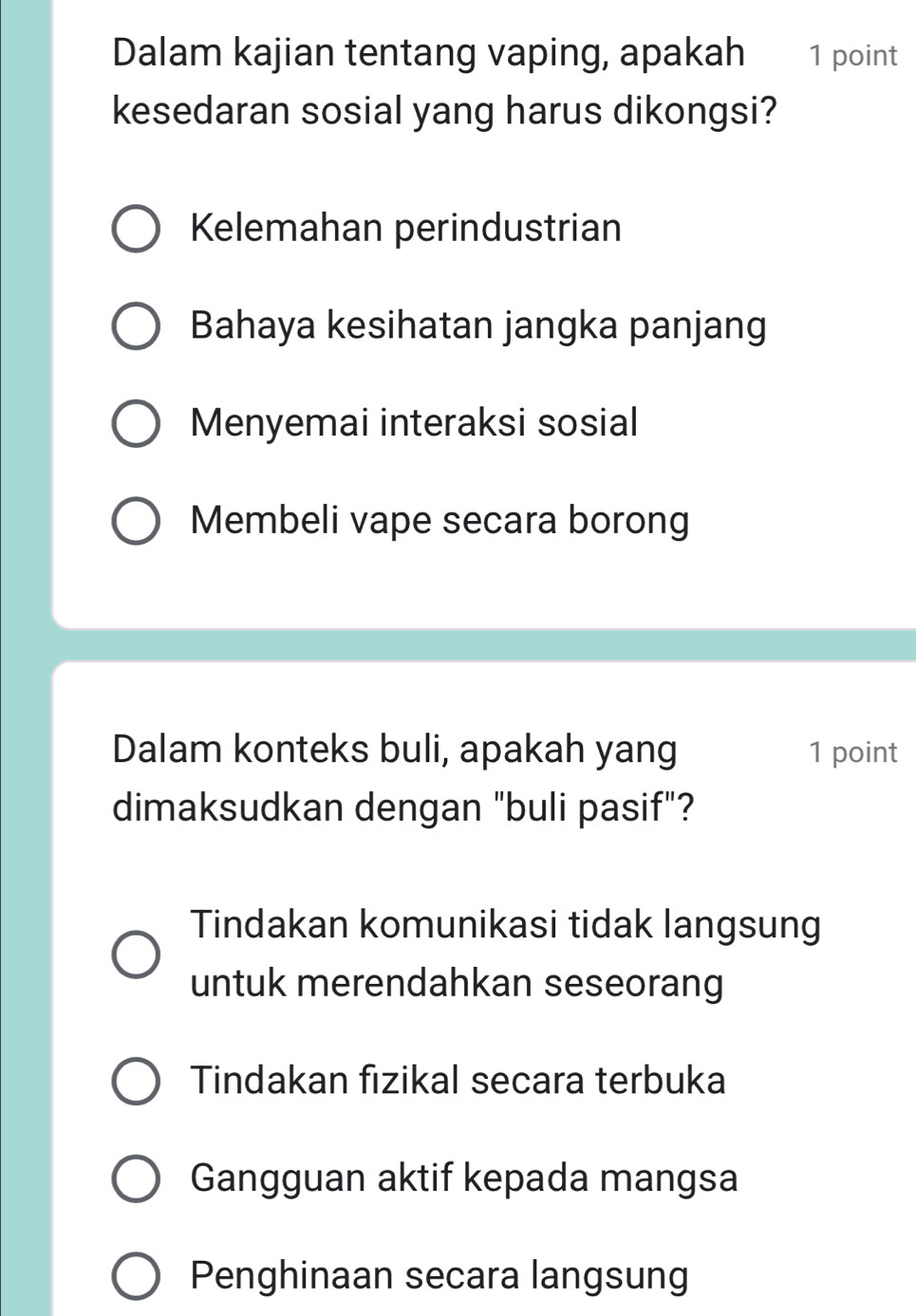The image size is (916, 1316).
Task: Mark the 'Penghinaan secara langsung' radio button
Action: 137,1276
